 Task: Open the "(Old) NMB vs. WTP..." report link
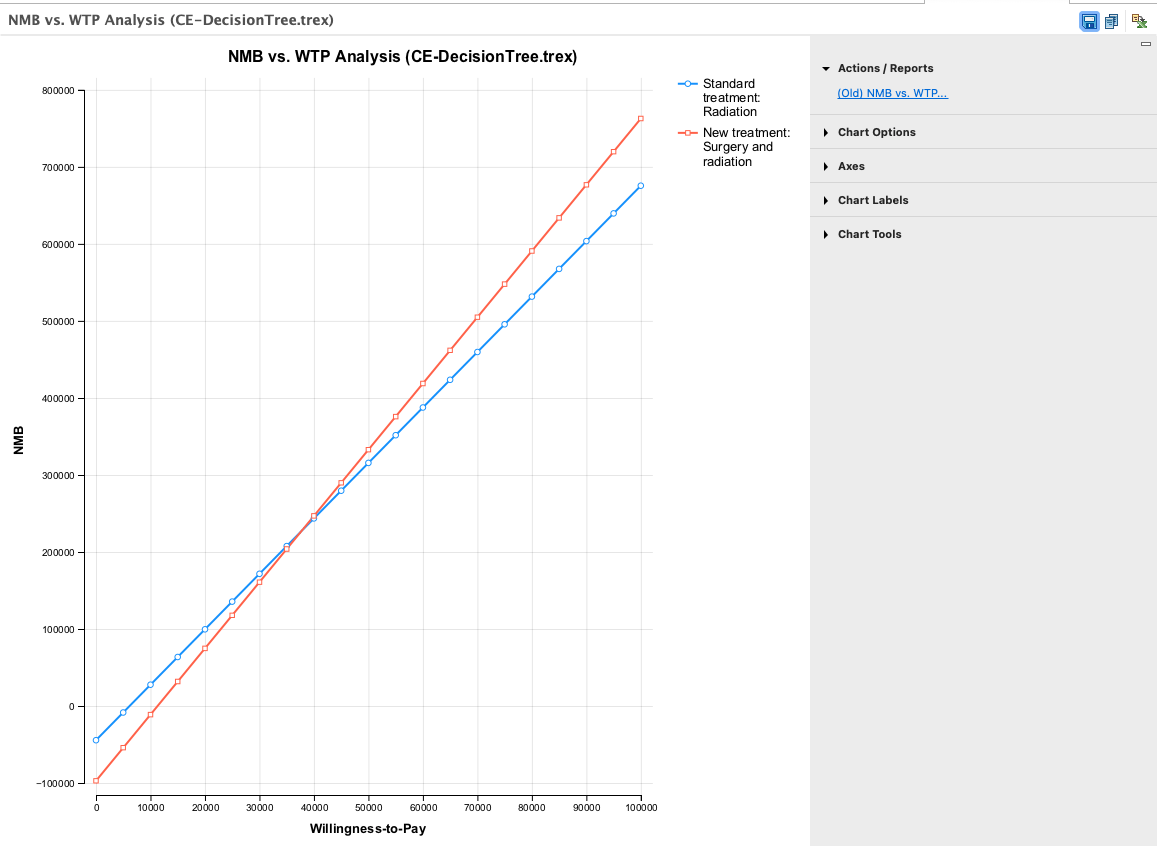click(x=892, y=92)
